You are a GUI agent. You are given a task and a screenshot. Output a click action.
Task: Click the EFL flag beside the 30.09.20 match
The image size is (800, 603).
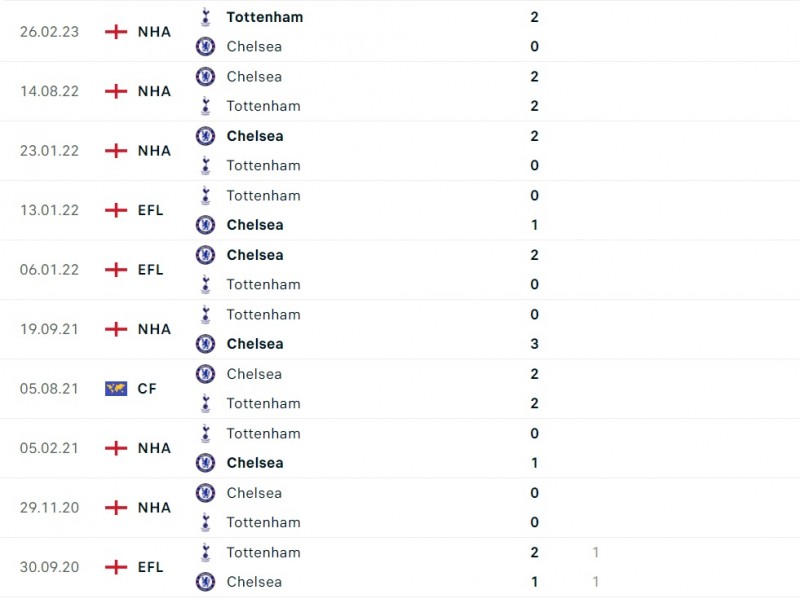click(114, 567)
